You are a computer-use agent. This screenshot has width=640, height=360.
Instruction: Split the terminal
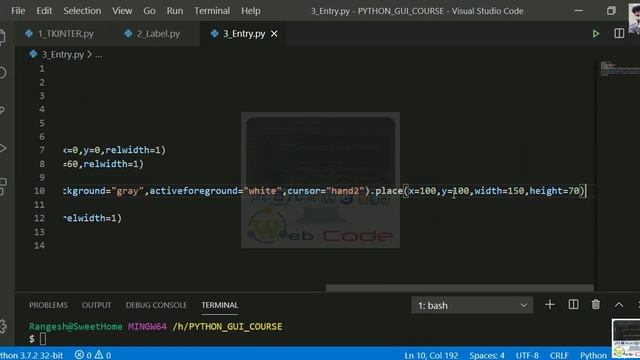coord(573,304)
